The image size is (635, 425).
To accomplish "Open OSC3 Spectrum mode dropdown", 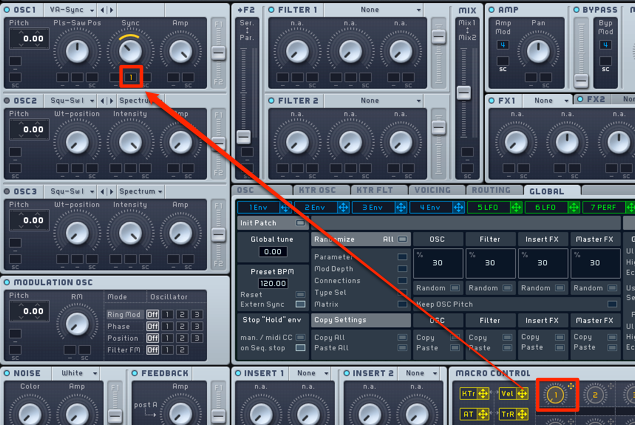I will [x=141, y=191].
